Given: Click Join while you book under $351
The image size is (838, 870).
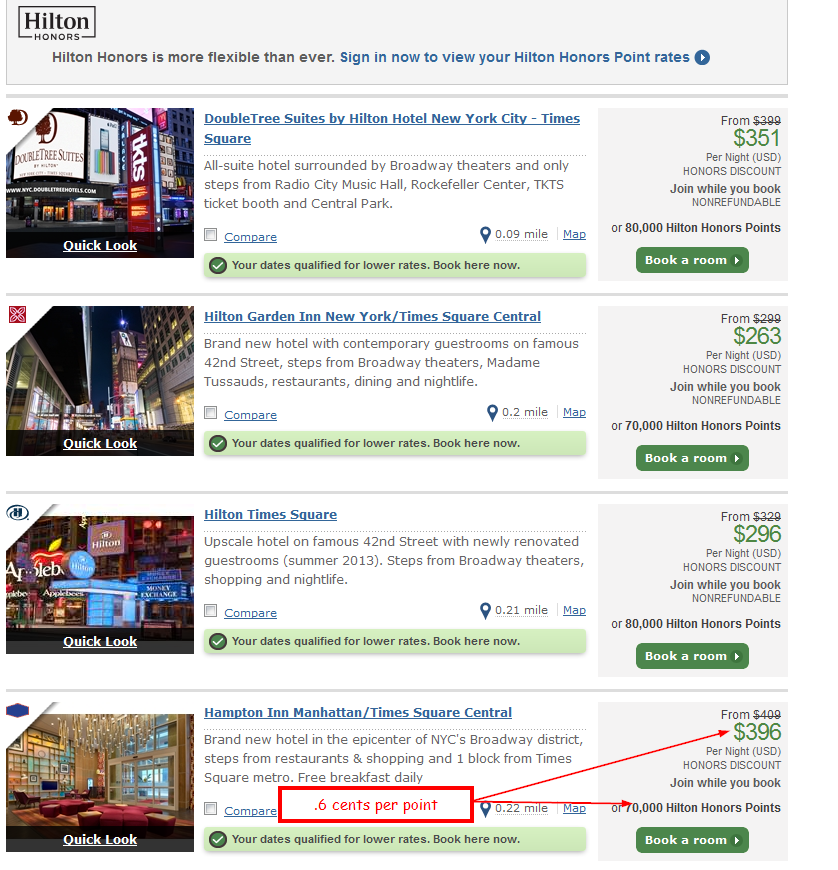Looking at the screenshot, I should click(x=725, y=189).
